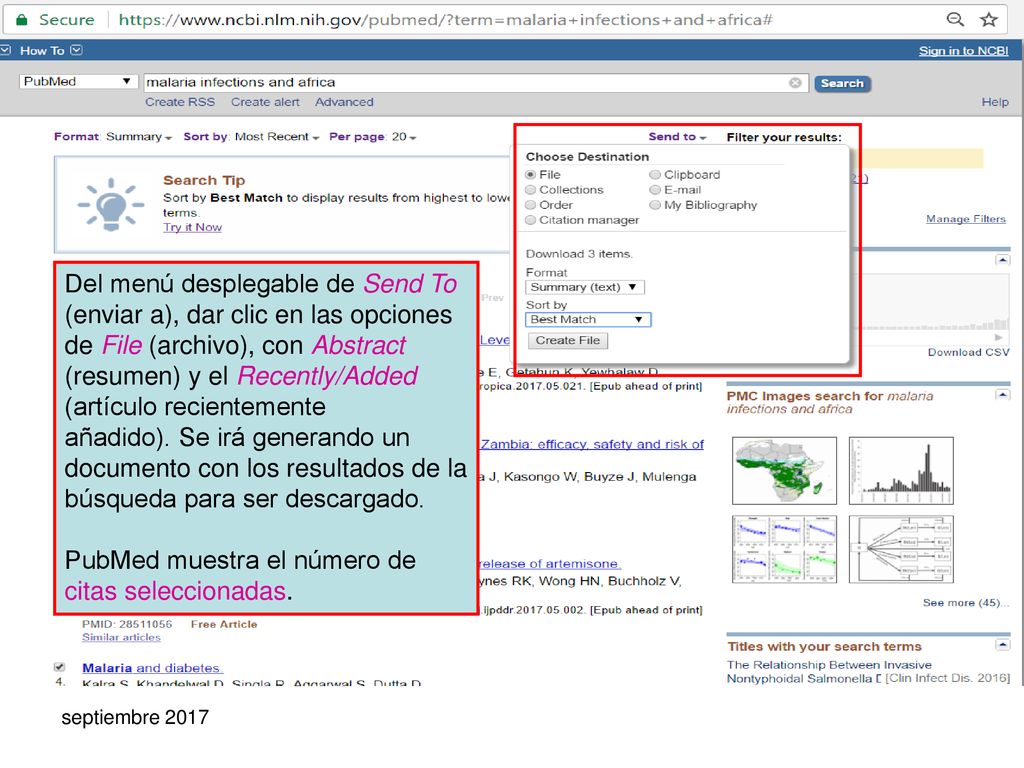The image size is (1024, 768).
Task: Open The Relationship Between Invasive Nontyphoidal Salmonella title
Action: pyautogui.click(x=829, y=671)
